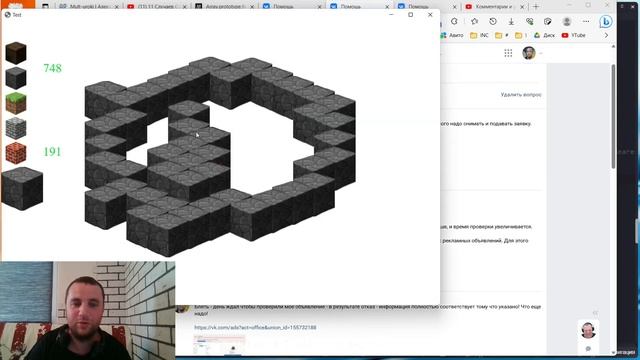Open the chat avatar at bottom right

[x=588, y=330]
